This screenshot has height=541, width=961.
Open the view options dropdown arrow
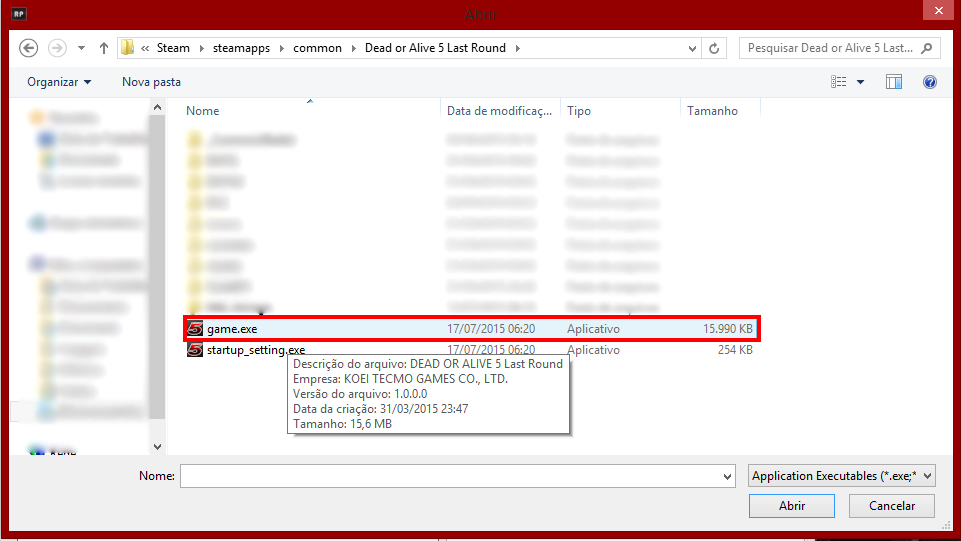860,81
